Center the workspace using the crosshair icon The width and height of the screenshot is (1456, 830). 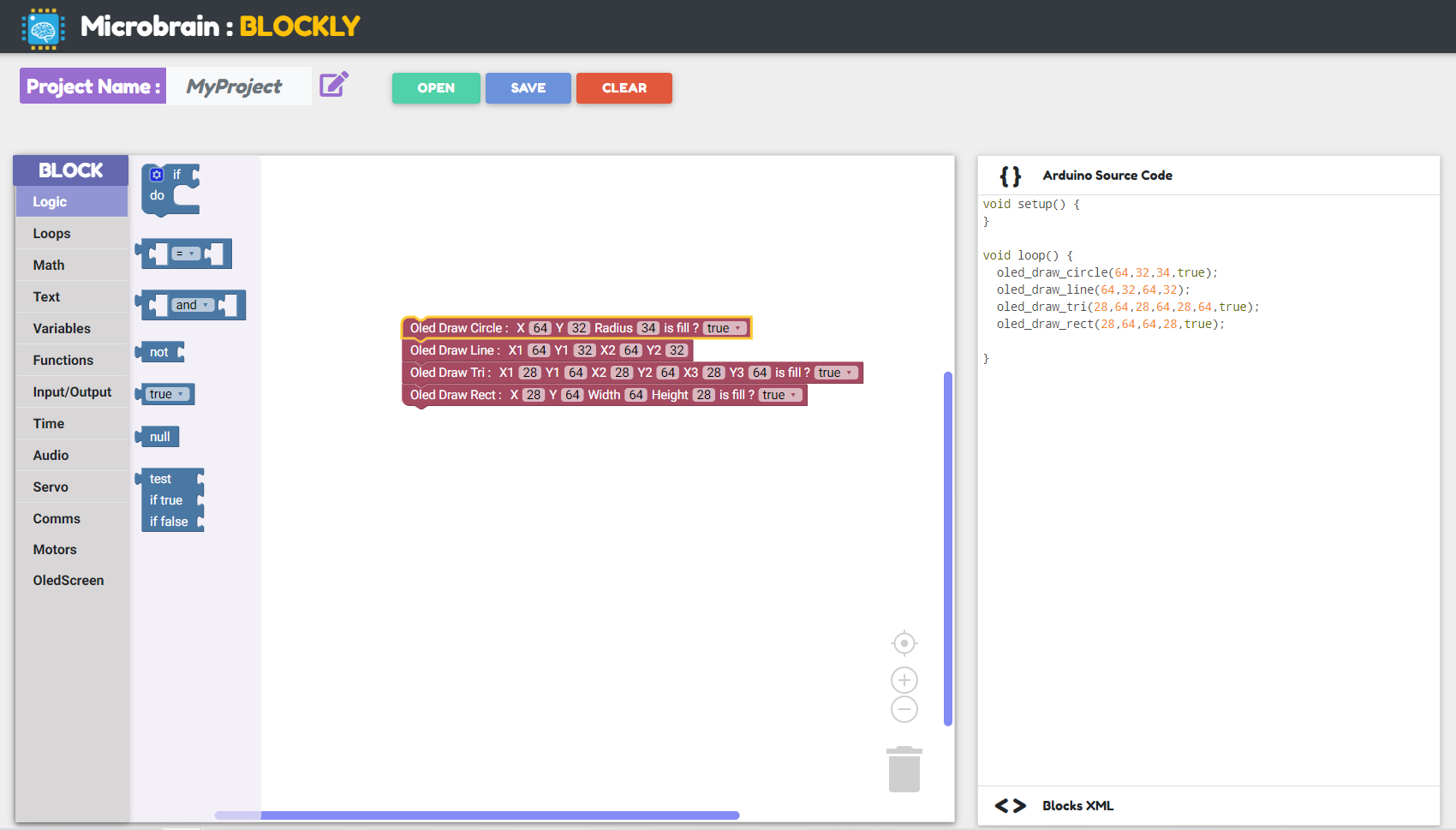pos(904,643)
